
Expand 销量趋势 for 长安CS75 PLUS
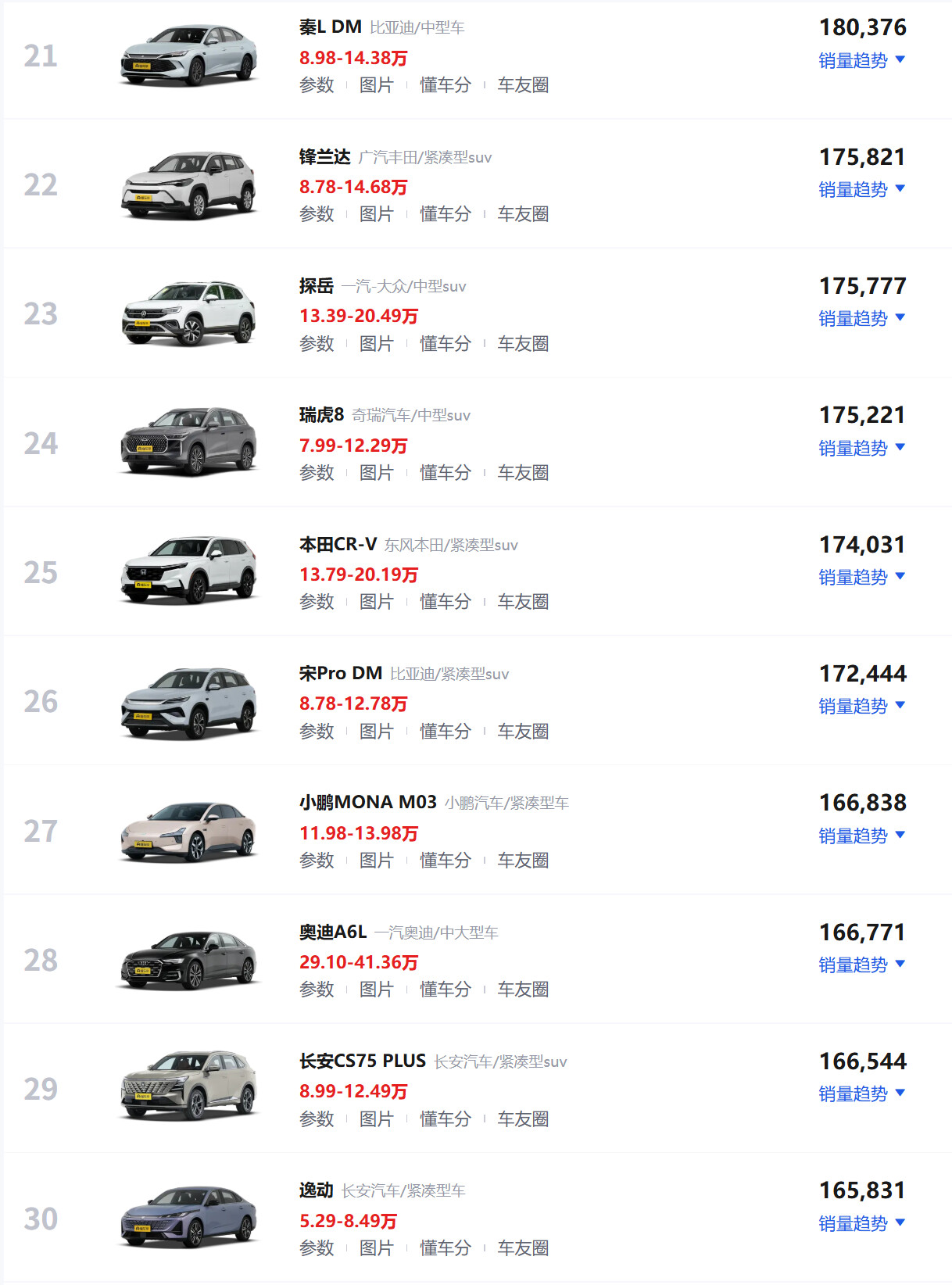(861, 1094)
